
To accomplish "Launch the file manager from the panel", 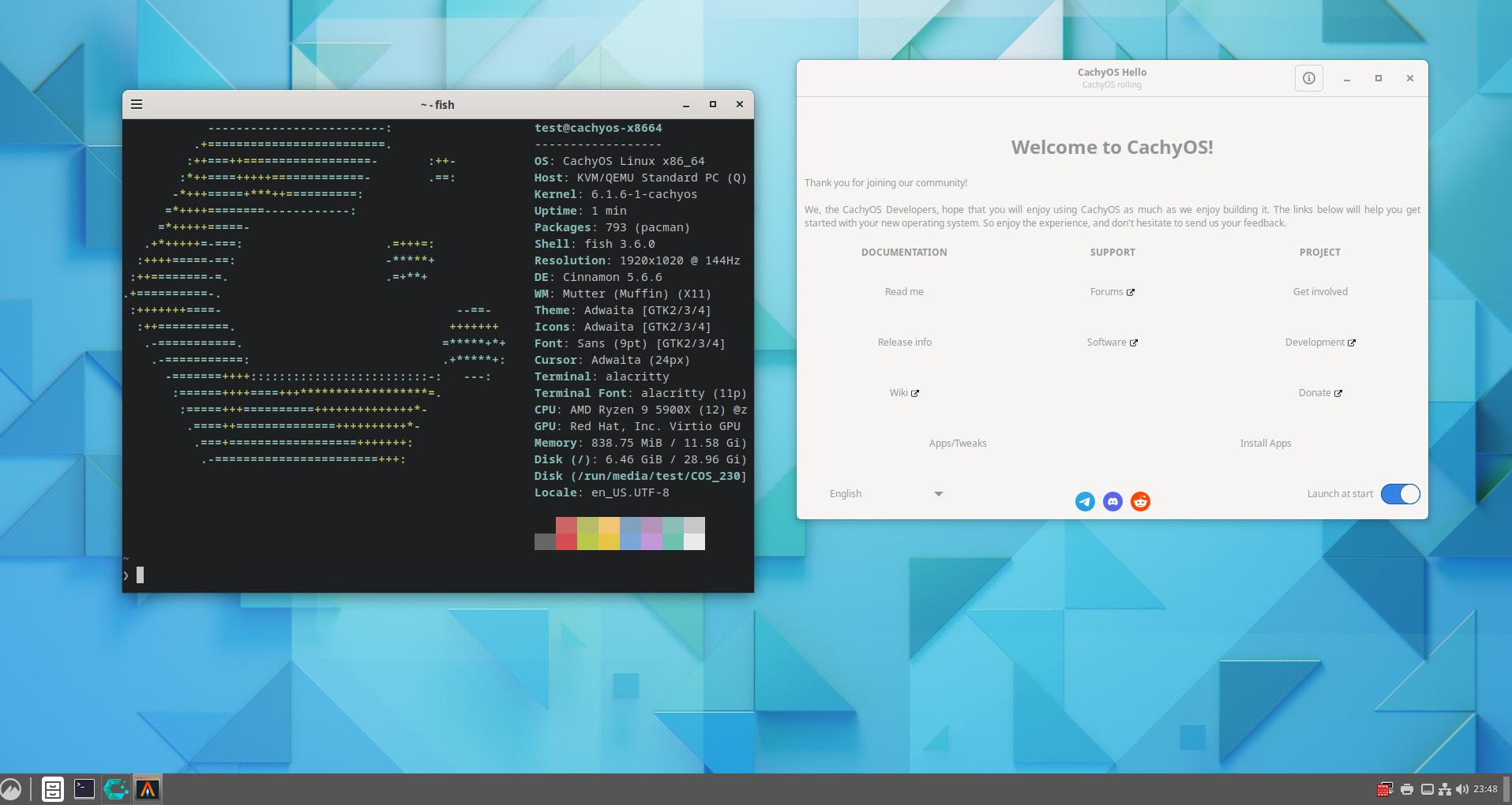I will coord(53,788).
